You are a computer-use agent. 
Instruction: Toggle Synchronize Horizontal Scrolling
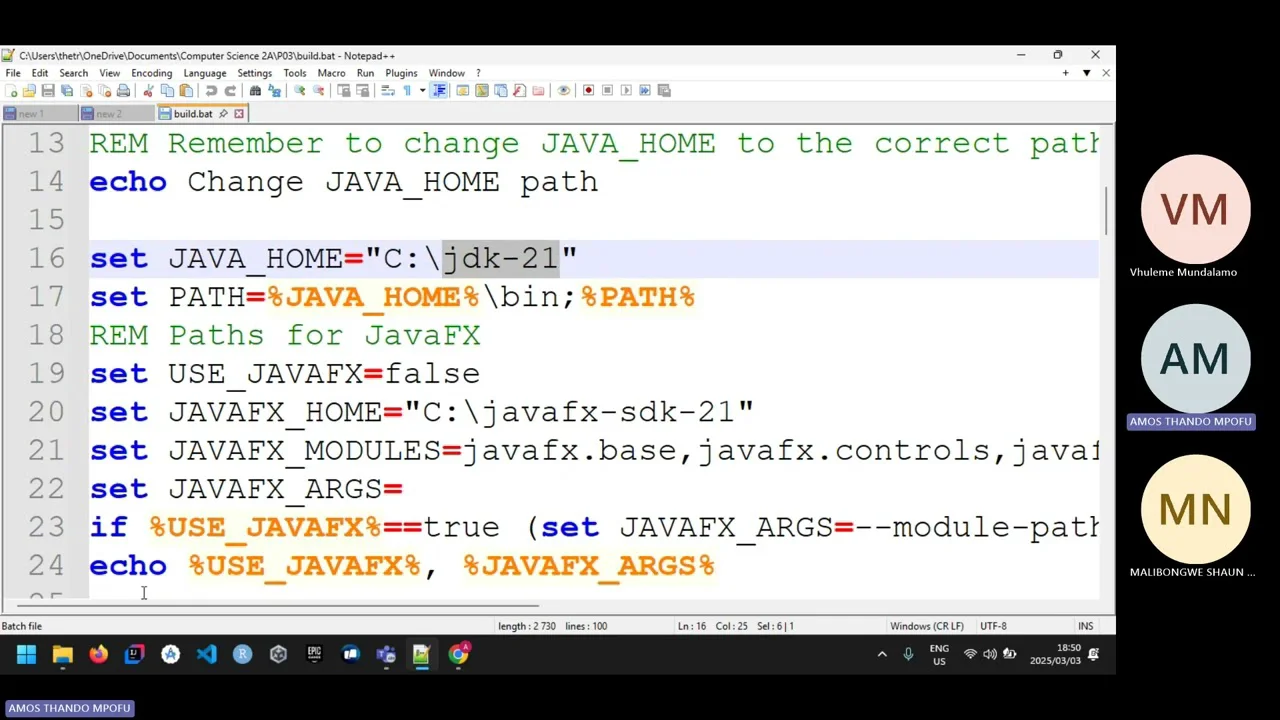pyautogui.click(x=363, y=90)
